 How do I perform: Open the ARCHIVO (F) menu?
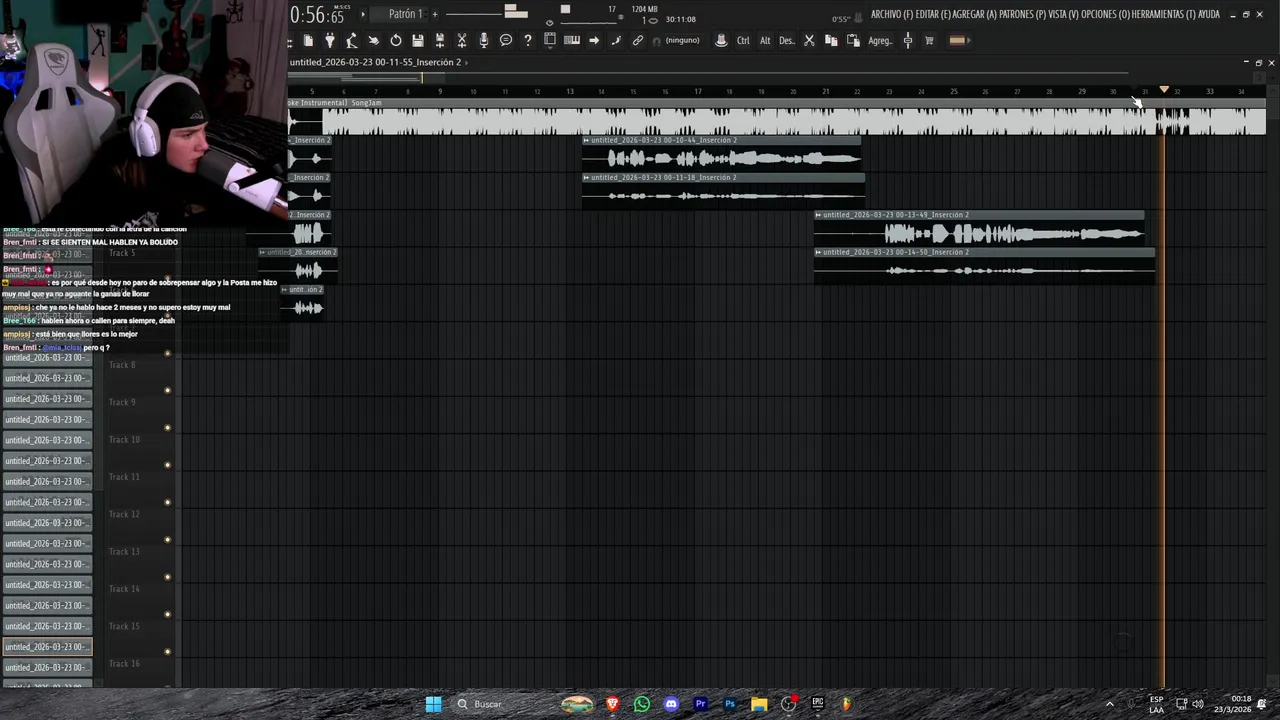892,15
